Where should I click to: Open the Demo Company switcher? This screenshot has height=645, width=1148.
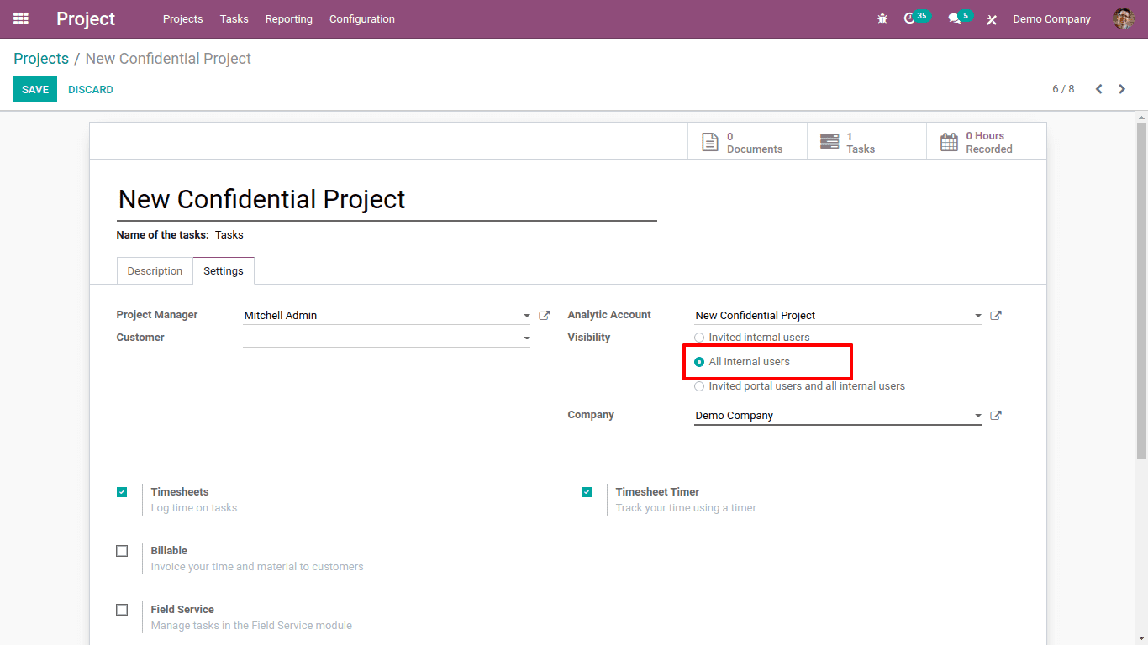coord(1051,19)
